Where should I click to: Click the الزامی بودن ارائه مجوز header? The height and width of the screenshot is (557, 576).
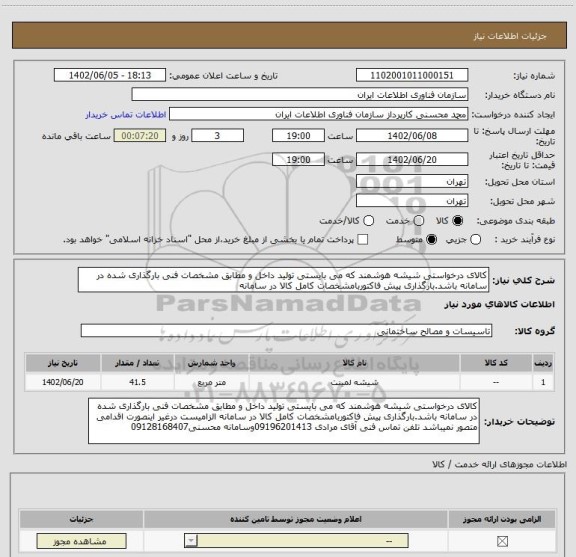(x=502, y=519)
